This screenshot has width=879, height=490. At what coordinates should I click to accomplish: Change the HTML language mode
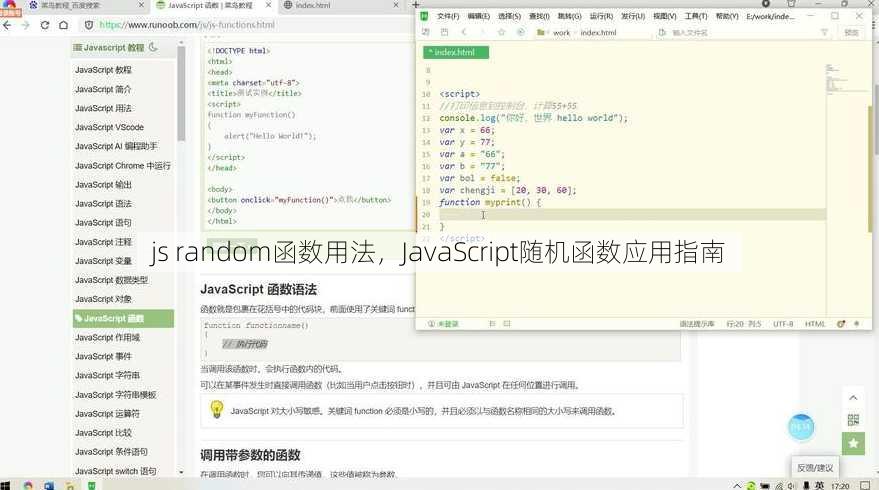(815, 324)
